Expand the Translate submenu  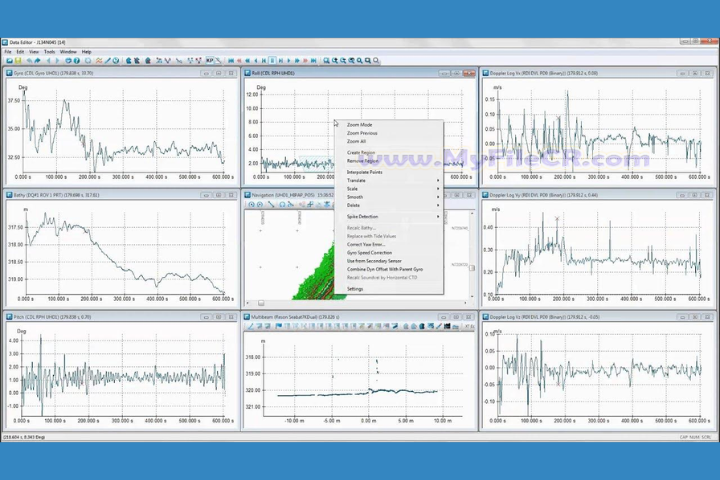388,181
